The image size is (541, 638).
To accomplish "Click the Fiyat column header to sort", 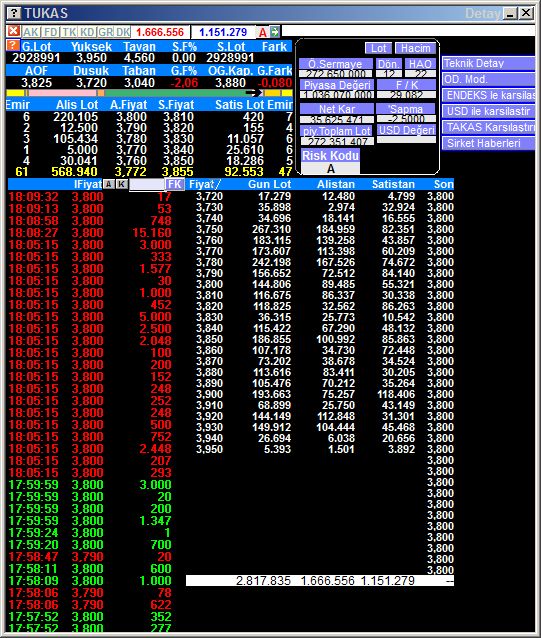I will tap(205, 184).
